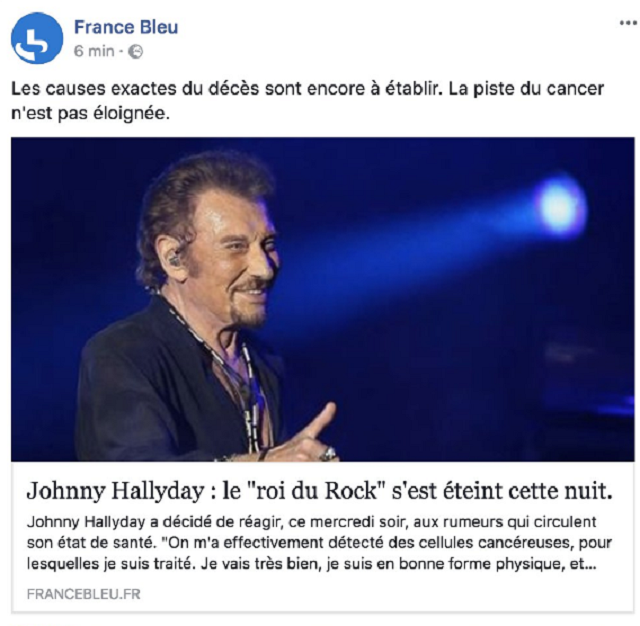Click the article description excerpt text
Viewport: 640px width, 626px height.
click(319, 543)
